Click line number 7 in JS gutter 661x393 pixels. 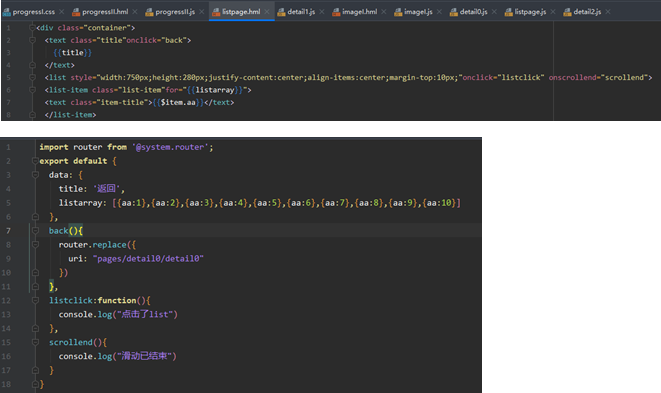pyautogui.click(x=8, y=231)
